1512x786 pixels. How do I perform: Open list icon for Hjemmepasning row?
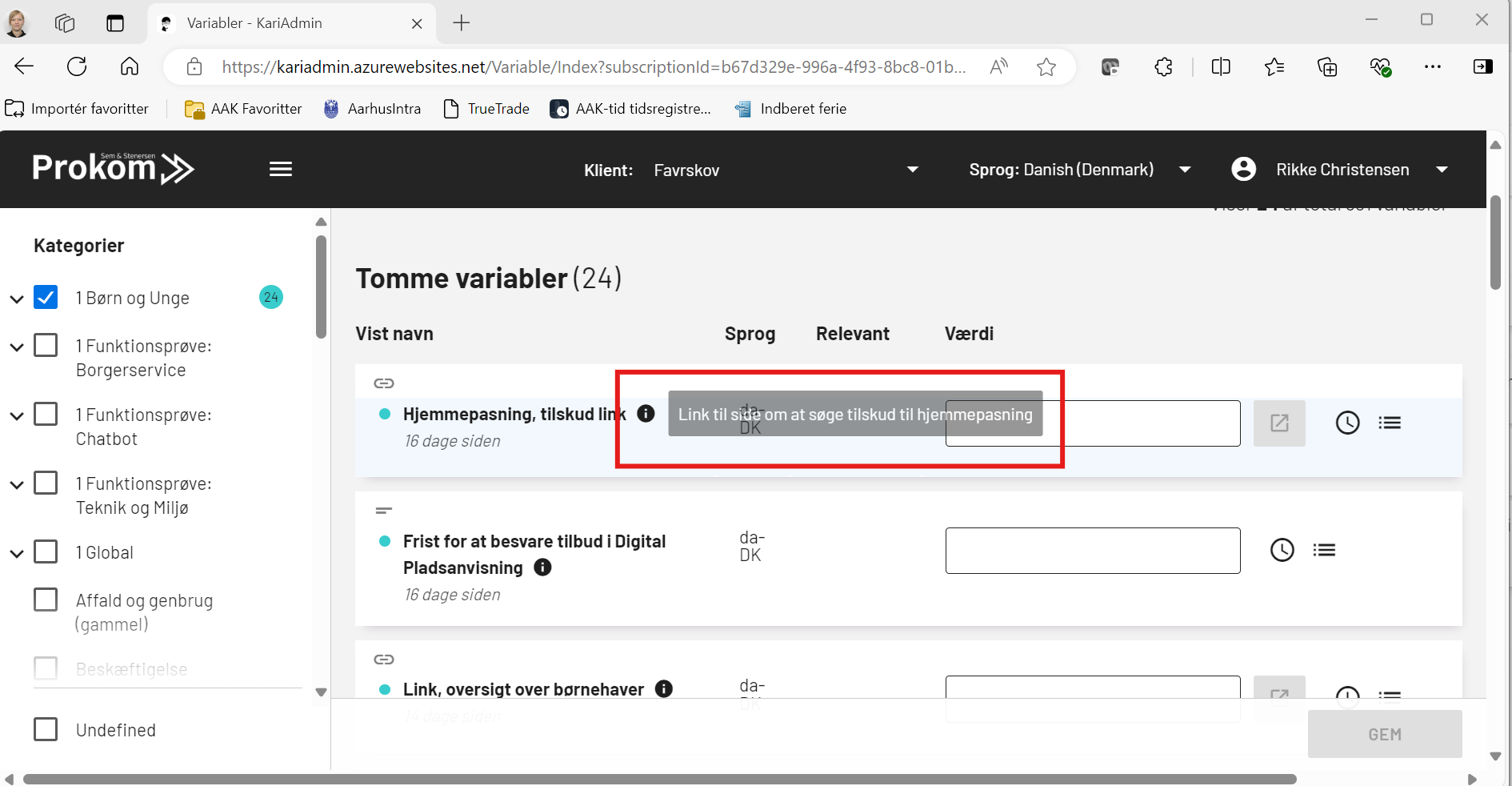point(1390,423)
